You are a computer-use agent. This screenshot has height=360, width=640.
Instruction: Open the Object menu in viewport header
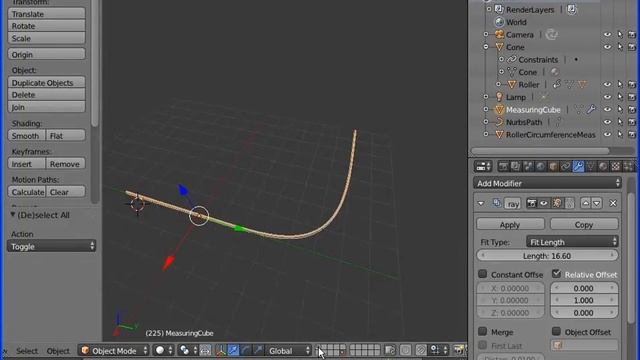[x=58, y=351]
